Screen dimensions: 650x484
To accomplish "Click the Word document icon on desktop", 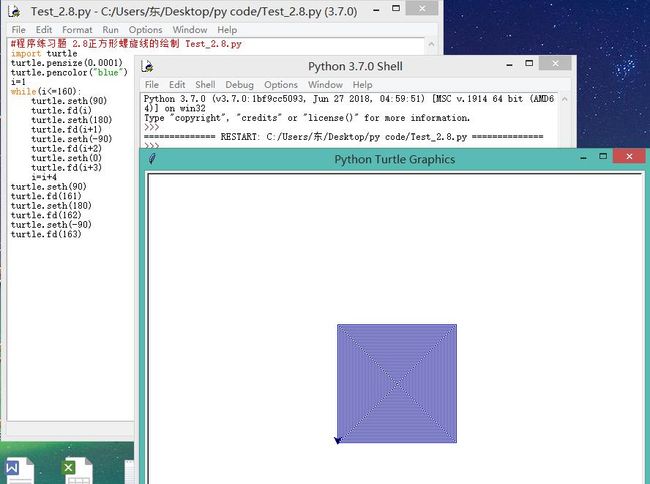I will click(18, 470).
